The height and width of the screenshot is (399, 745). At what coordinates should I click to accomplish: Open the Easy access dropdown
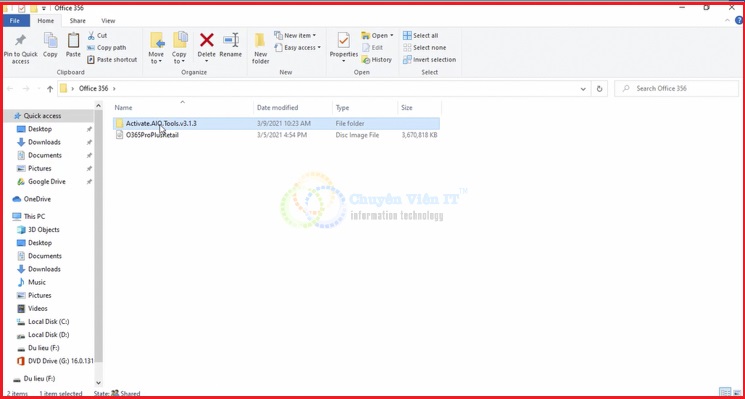click(x=297, y=48)
